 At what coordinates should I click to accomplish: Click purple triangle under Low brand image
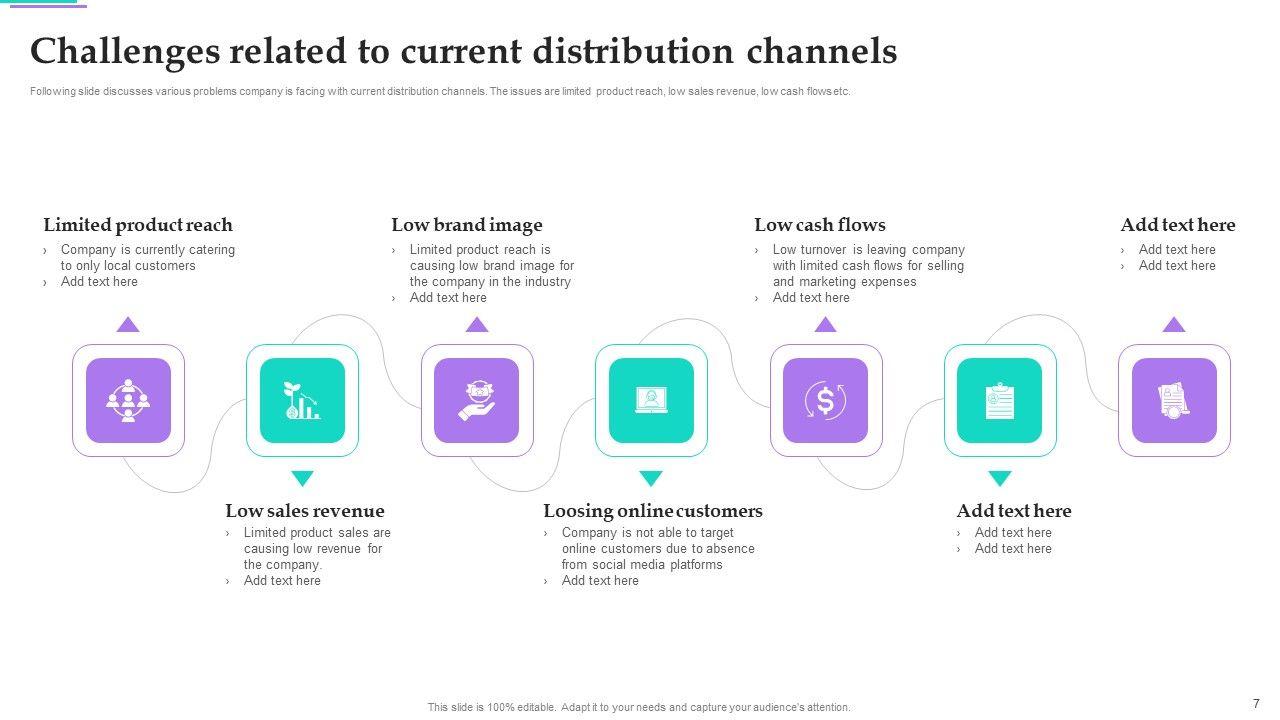point(477,324)
